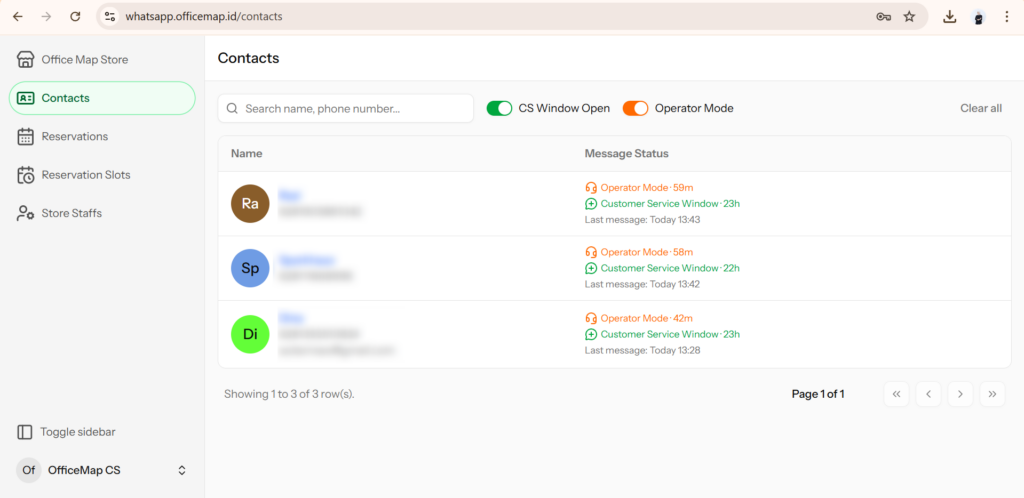Focus the search name, phone number field

pos(345,108)
